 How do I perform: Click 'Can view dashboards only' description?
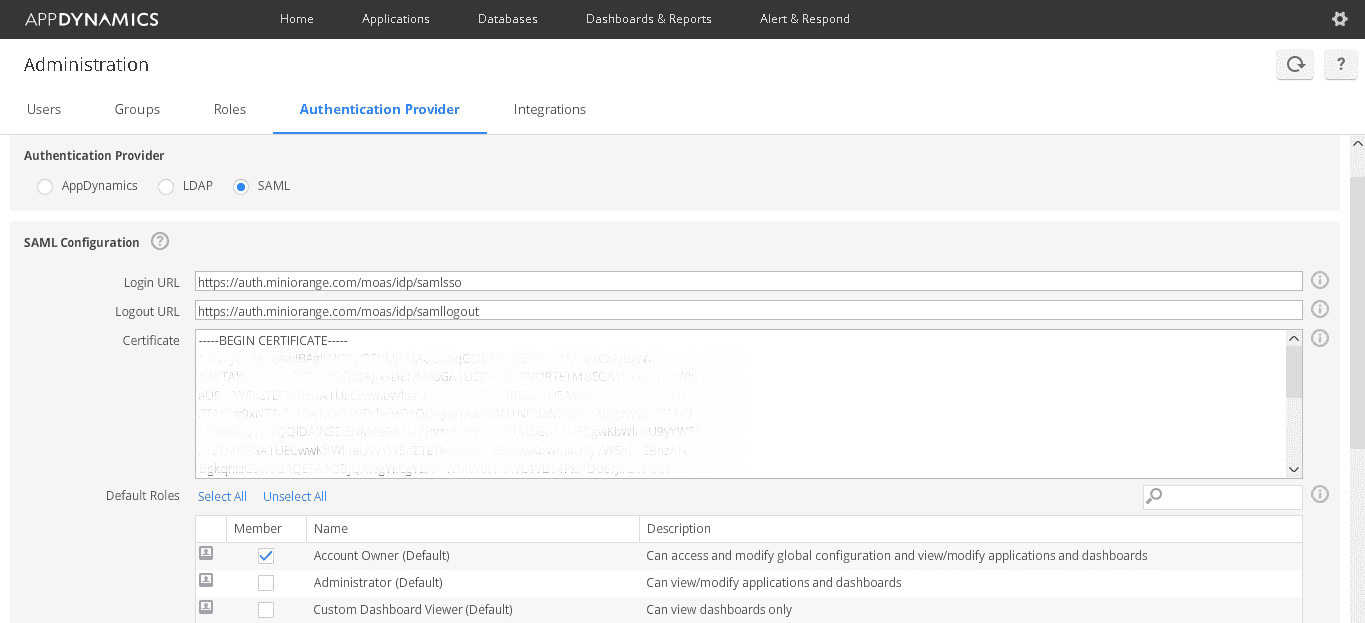click(x=719, y=609)
